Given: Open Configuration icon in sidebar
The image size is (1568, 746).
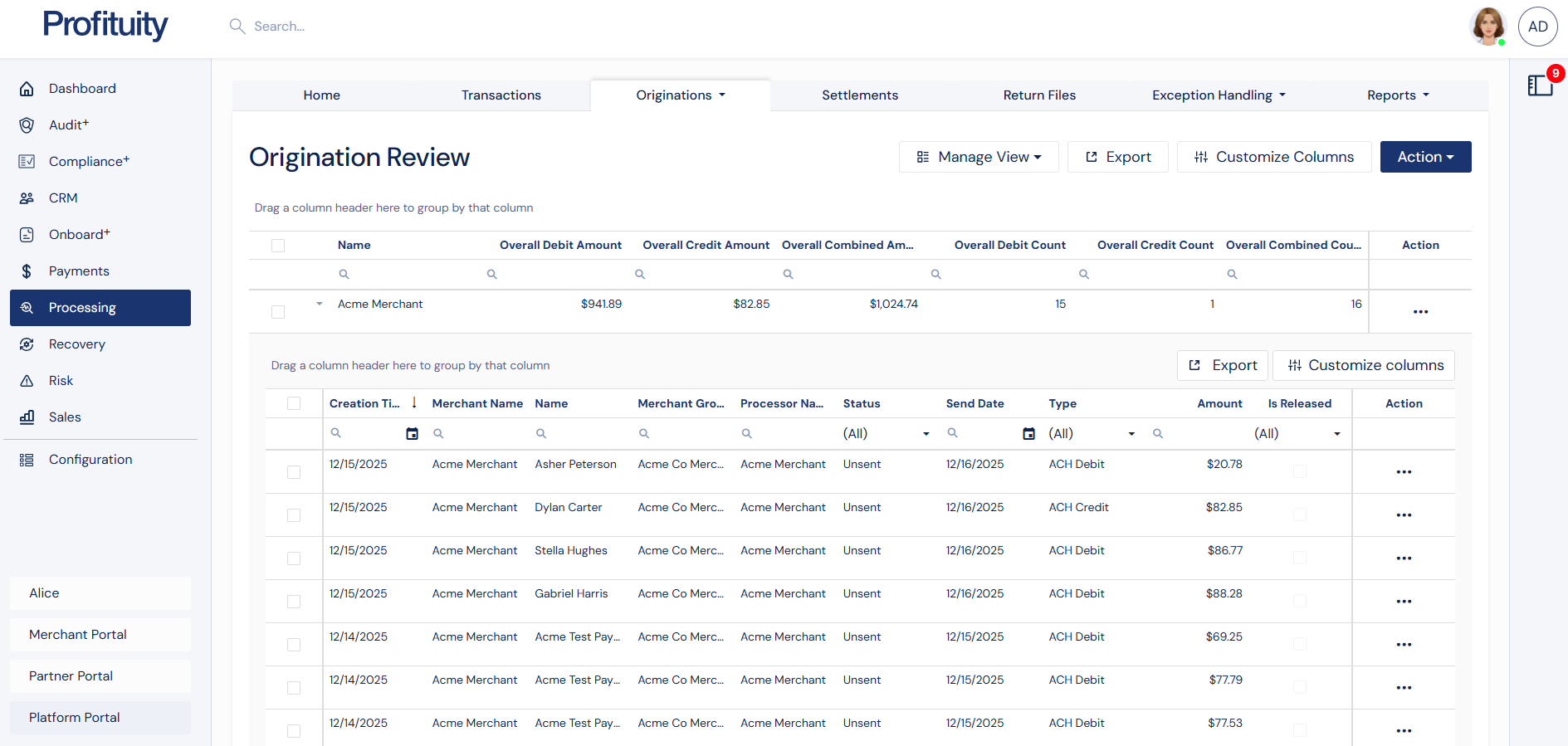Looking at the screenshot, I should point(27,460).
